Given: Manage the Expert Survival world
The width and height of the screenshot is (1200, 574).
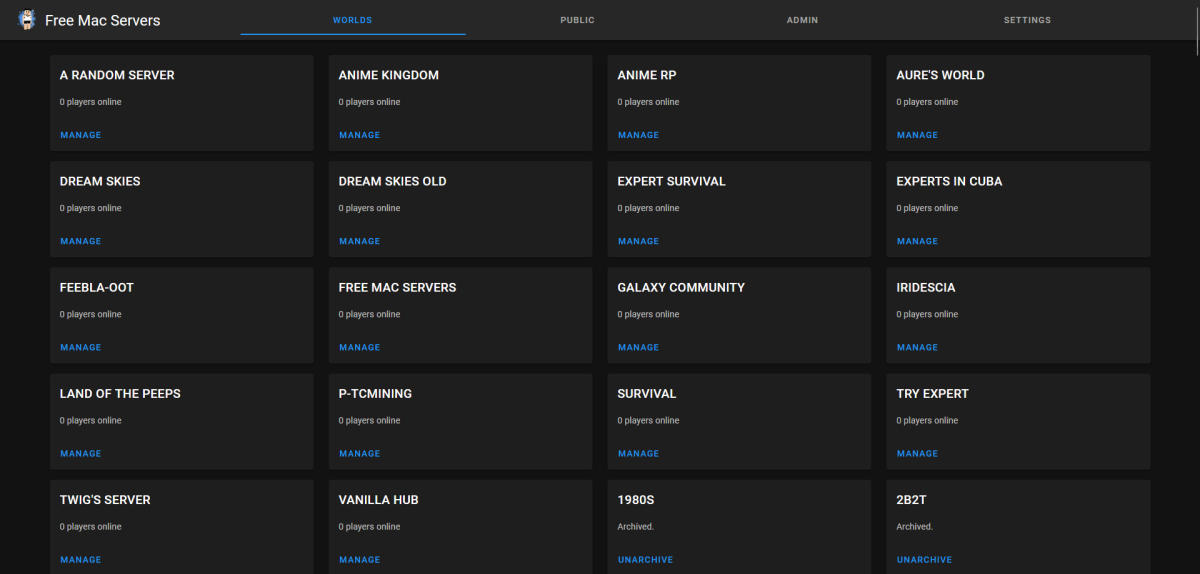Looking at the screenshot, I should pyautogui.click(x=638, y=241).
